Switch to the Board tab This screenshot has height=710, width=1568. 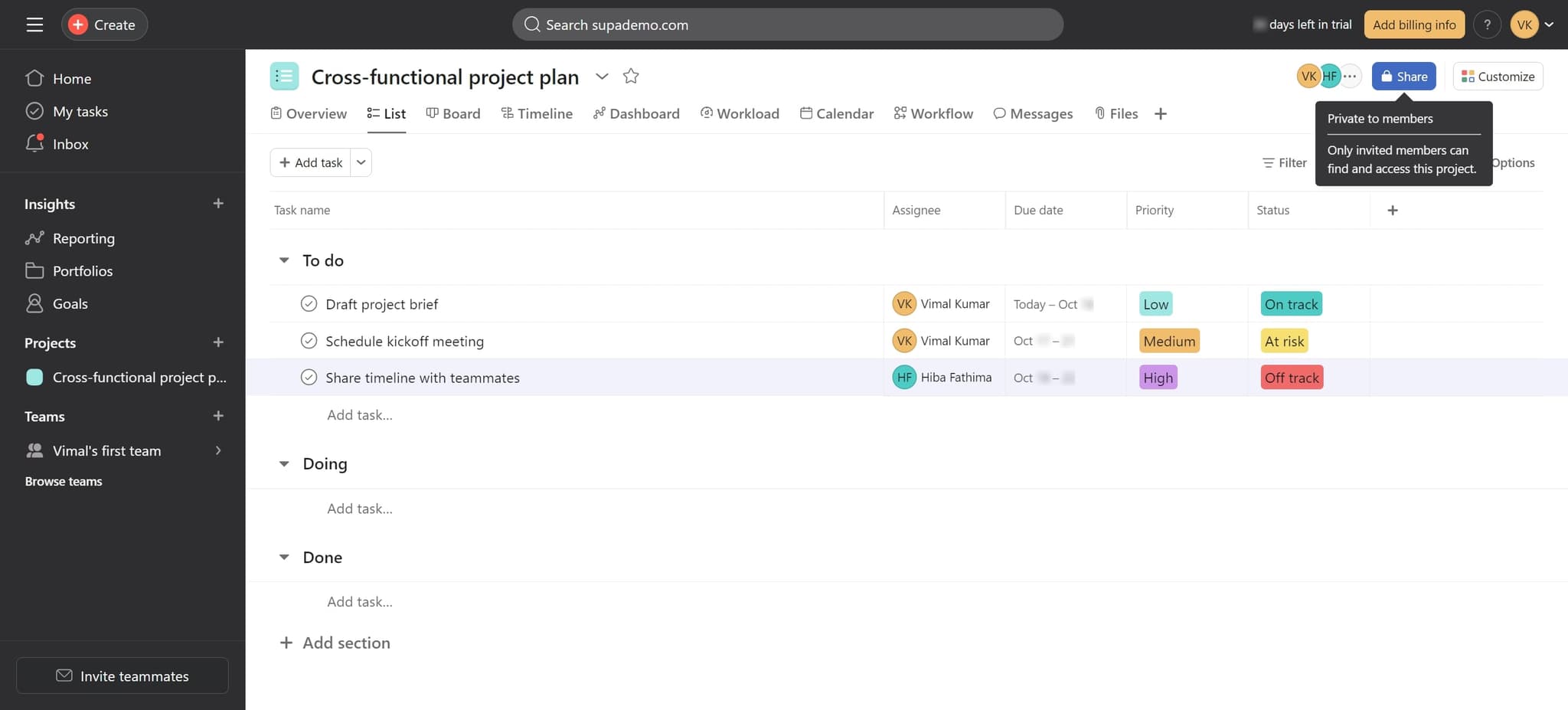pos(453,113)
